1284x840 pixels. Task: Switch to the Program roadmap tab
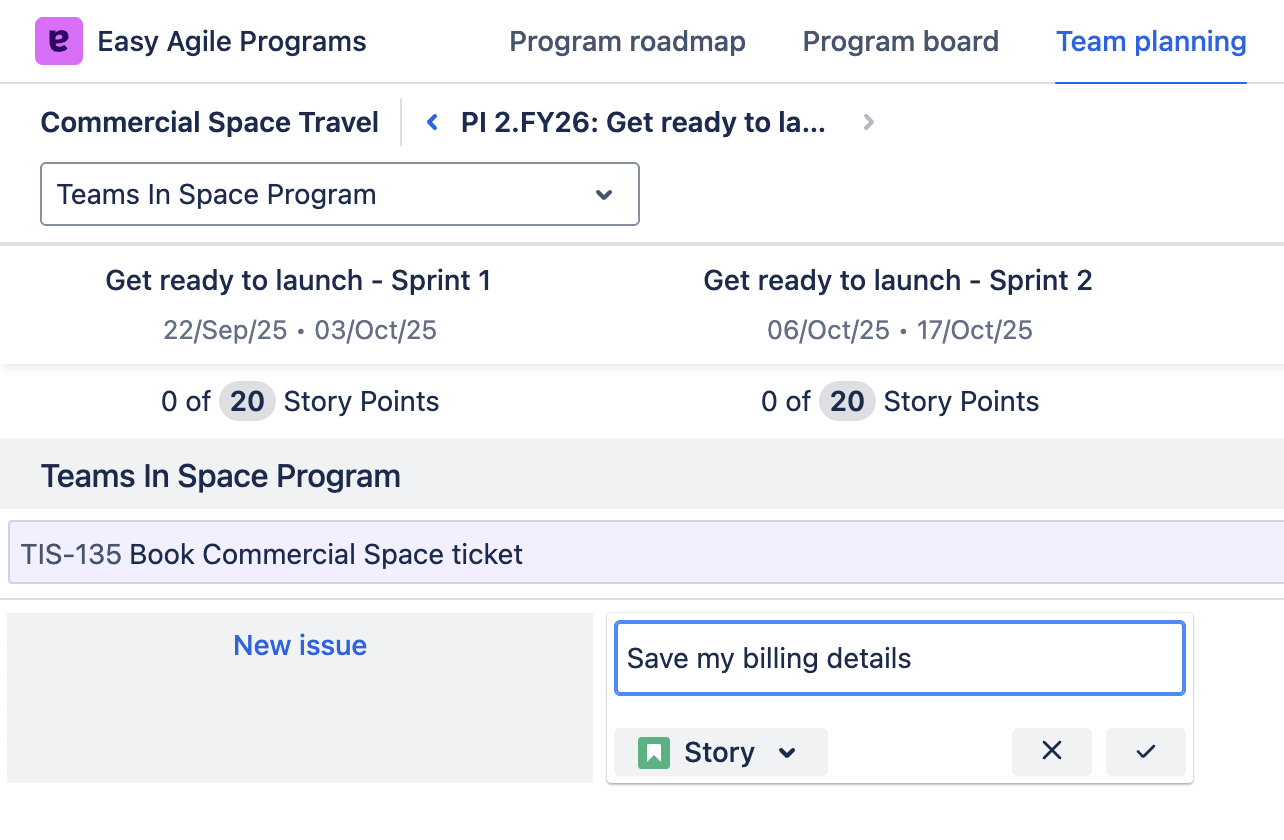[x=627, y=42]
